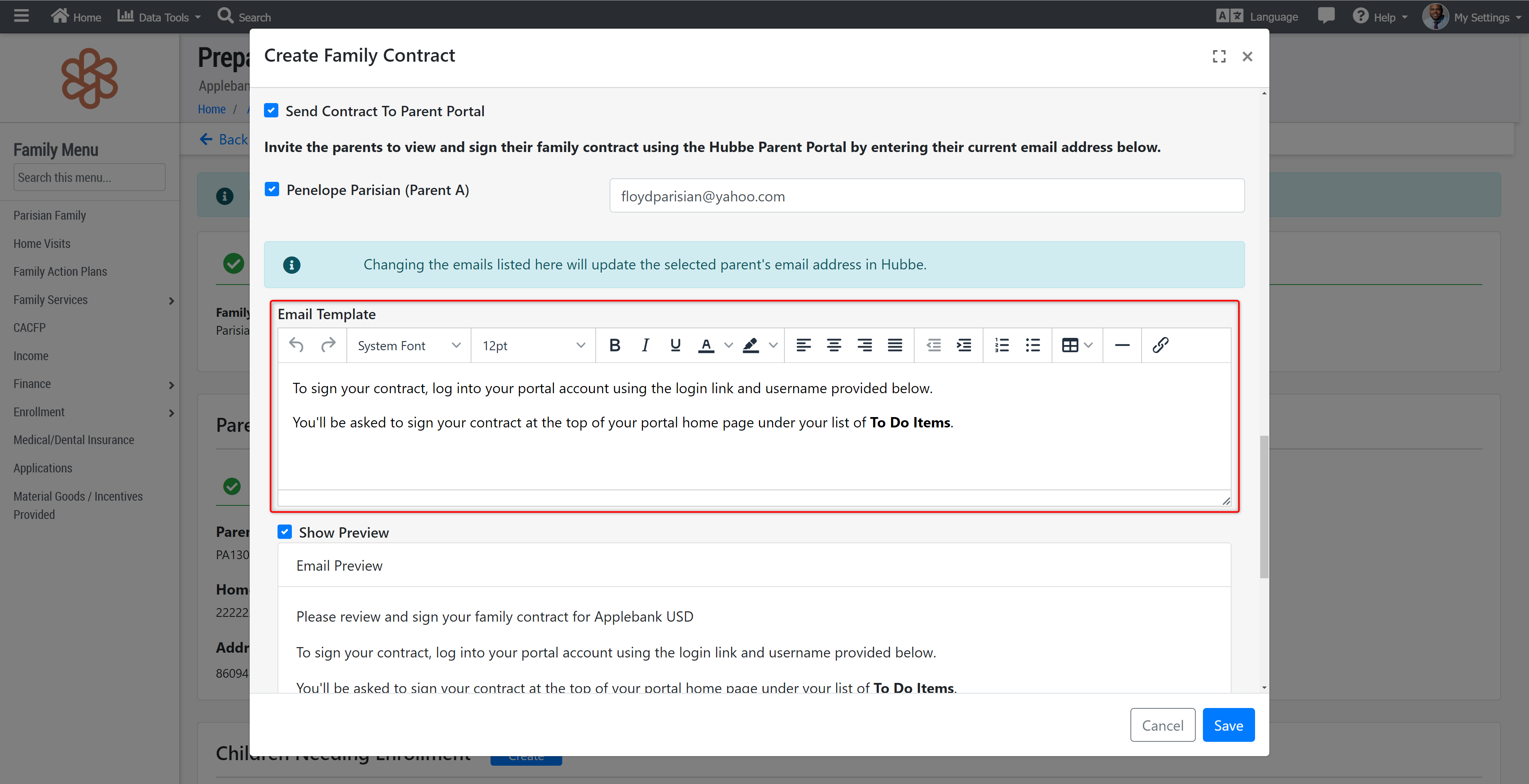Viewport: 1529px width, 784px height.
Task: Apply bold formatting in email editor
Action: [x=614, y=345]
